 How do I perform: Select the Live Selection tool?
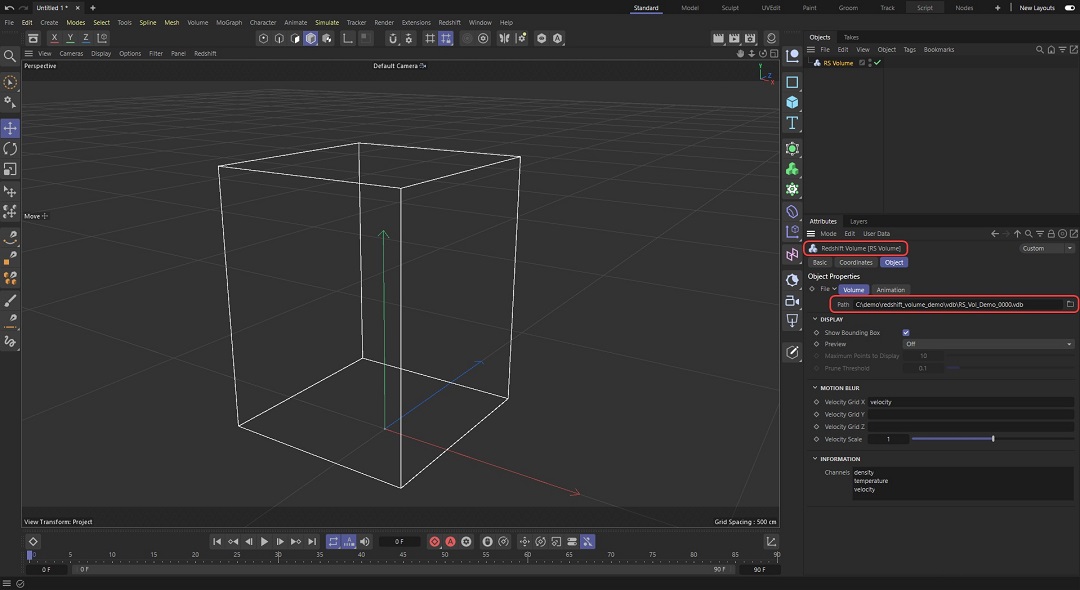10,82
